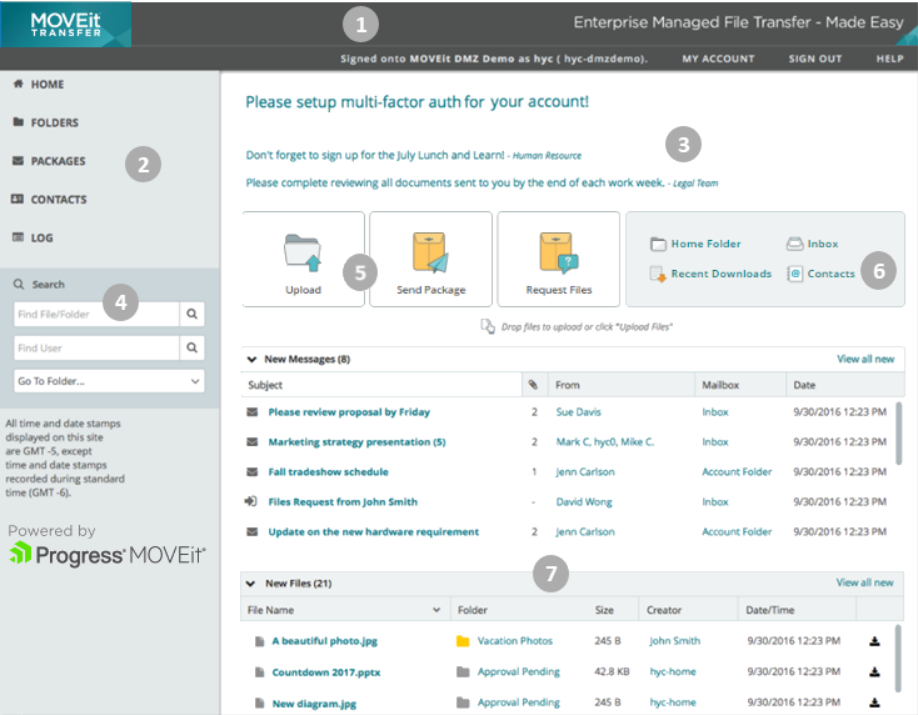Click the Find File/Folder input field

pyautogui.click(x=96, y=314)
